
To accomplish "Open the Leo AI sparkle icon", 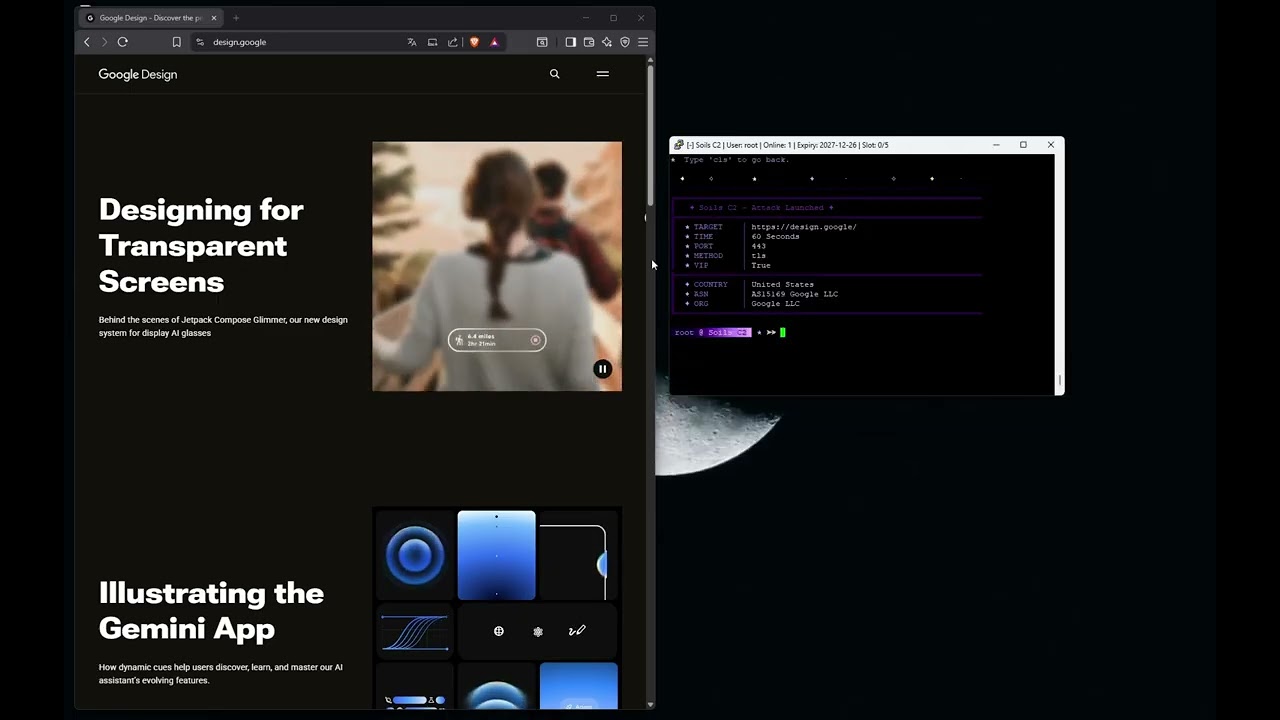I will pyautogui.click(x=607, y=42).
